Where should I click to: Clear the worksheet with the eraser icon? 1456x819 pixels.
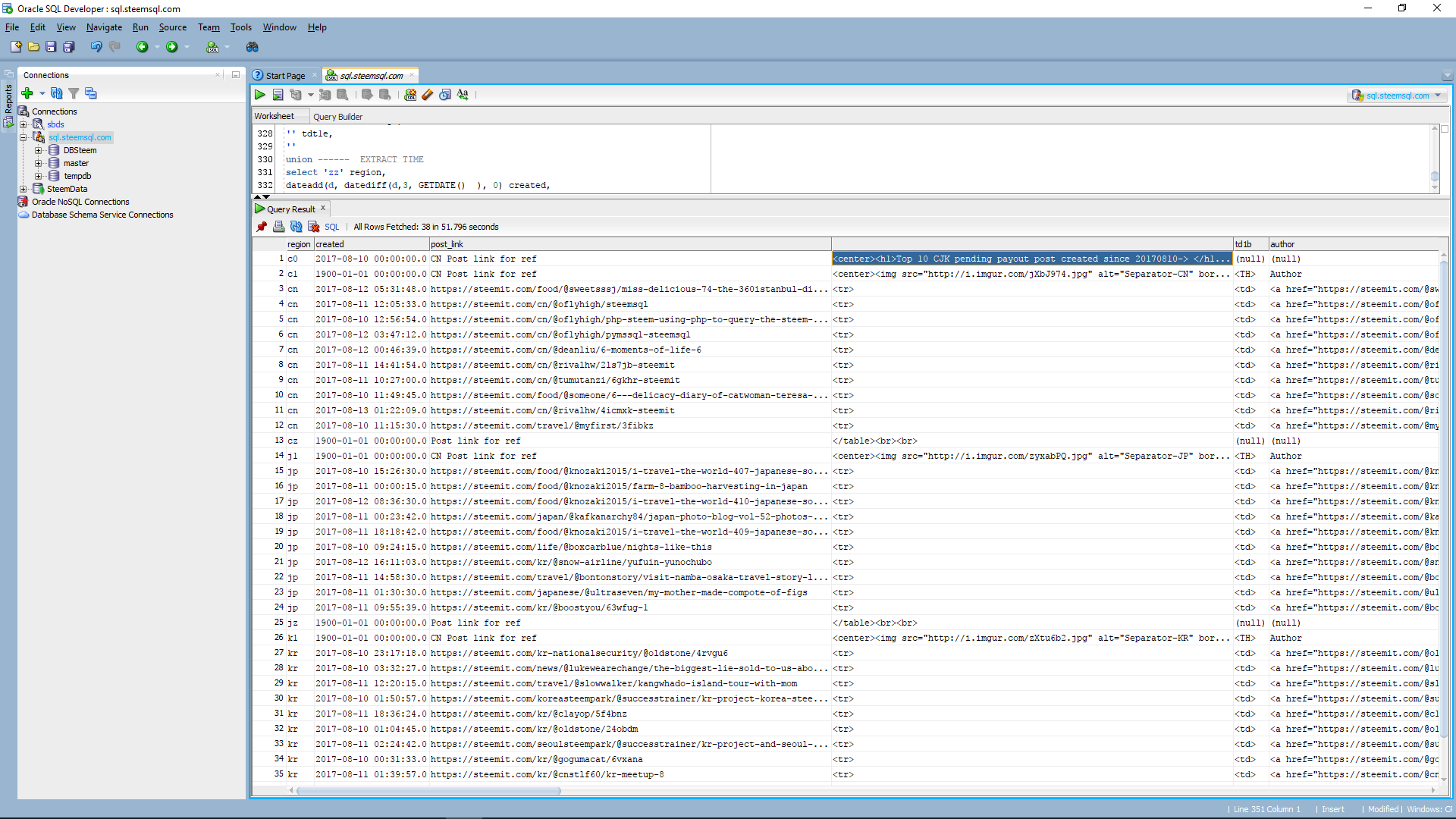428,95
